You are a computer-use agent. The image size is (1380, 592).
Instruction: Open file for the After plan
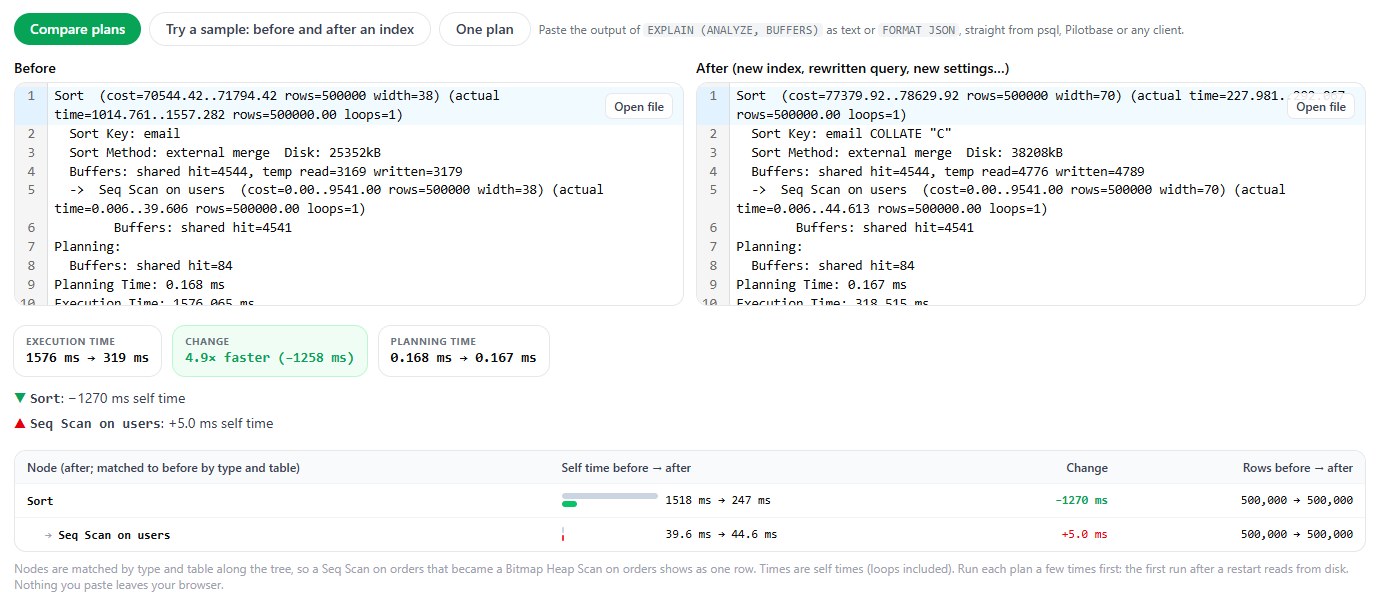[1320, 107]
